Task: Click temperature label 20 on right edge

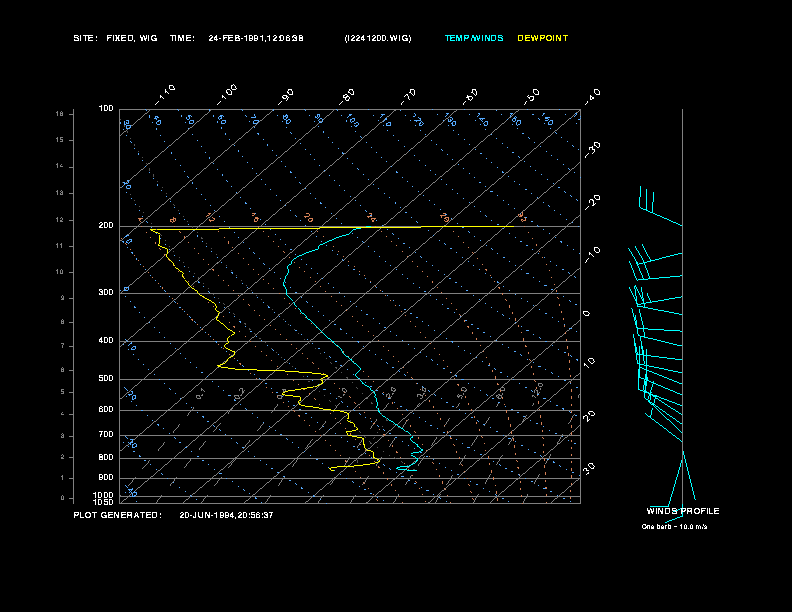Action: tap(589, 416)
